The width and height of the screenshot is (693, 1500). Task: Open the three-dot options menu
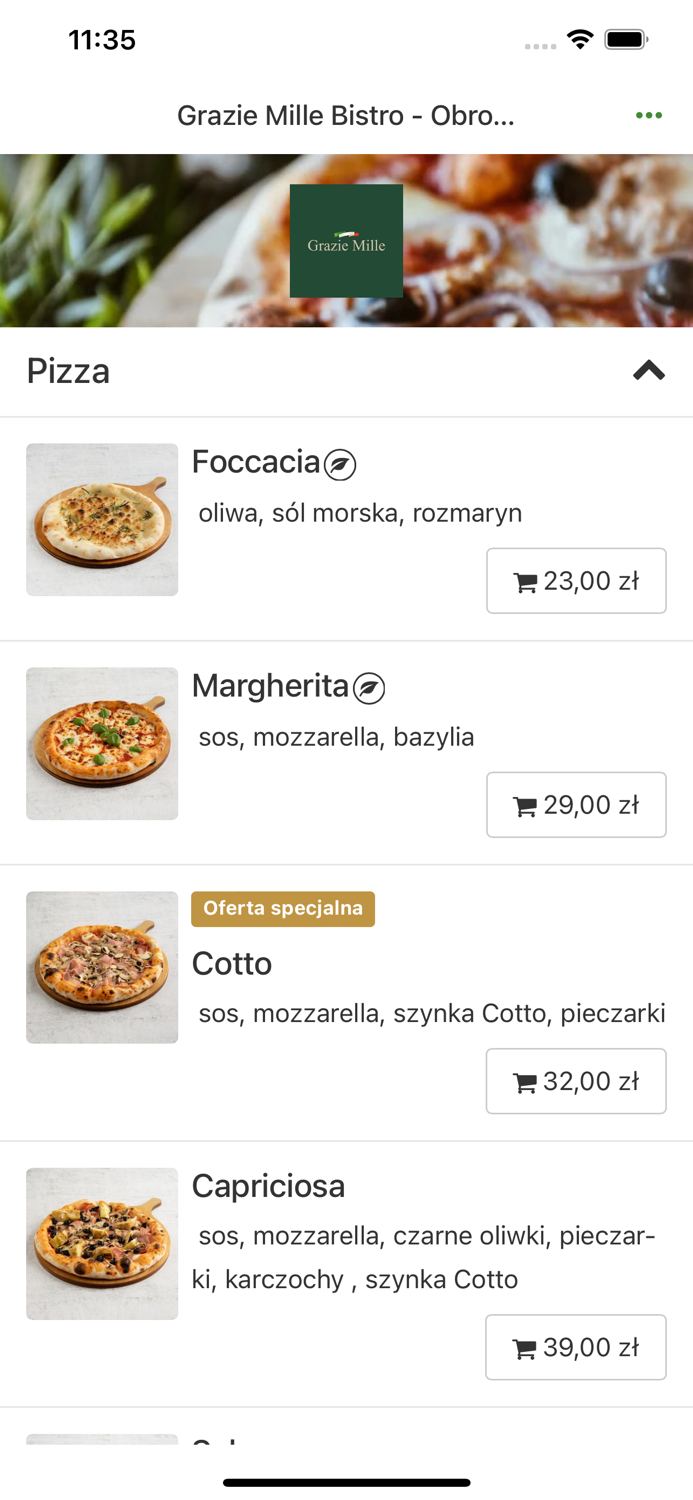(649, 115)
